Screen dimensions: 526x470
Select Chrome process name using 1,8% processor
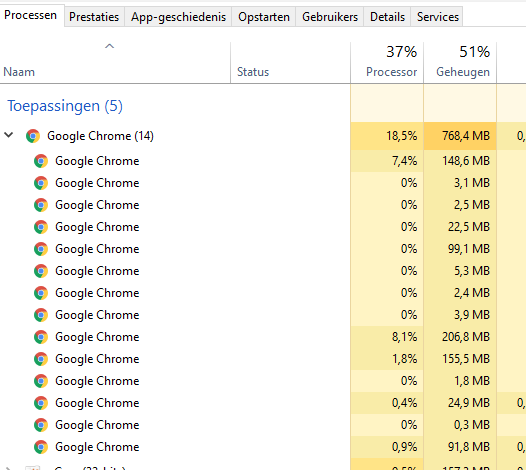[97, 359]
